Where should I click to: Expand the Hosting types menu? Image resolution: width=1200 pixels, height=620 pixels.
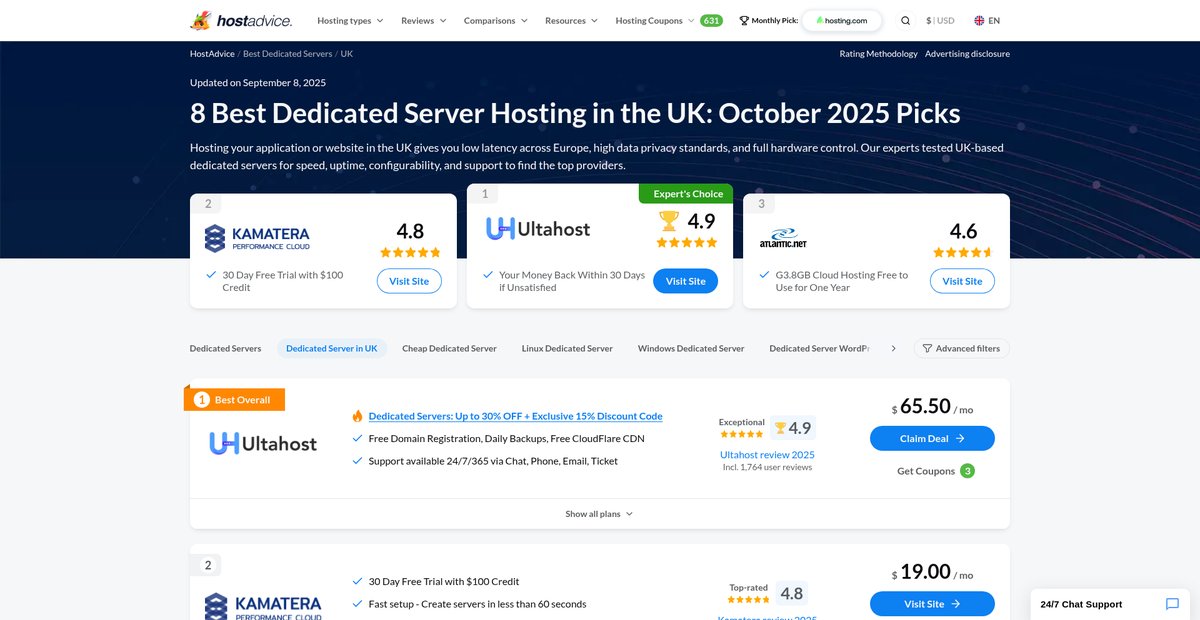pyautogui.click(x=350, y=20)
